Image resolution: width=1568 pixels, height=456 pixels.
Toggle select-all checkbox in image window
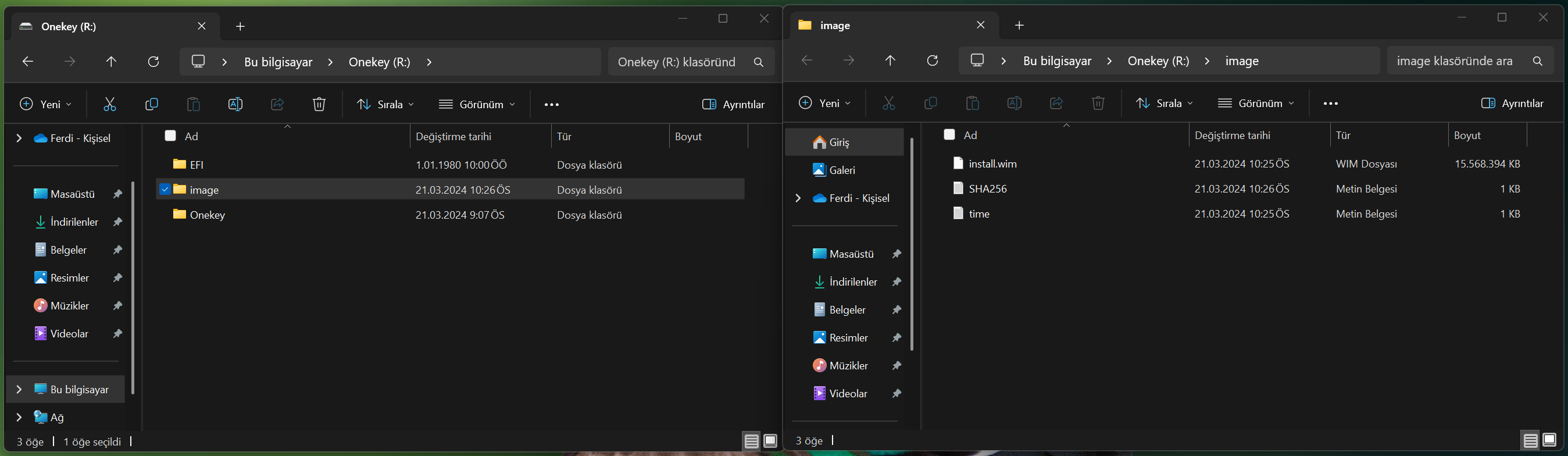[x=949, y=134]
